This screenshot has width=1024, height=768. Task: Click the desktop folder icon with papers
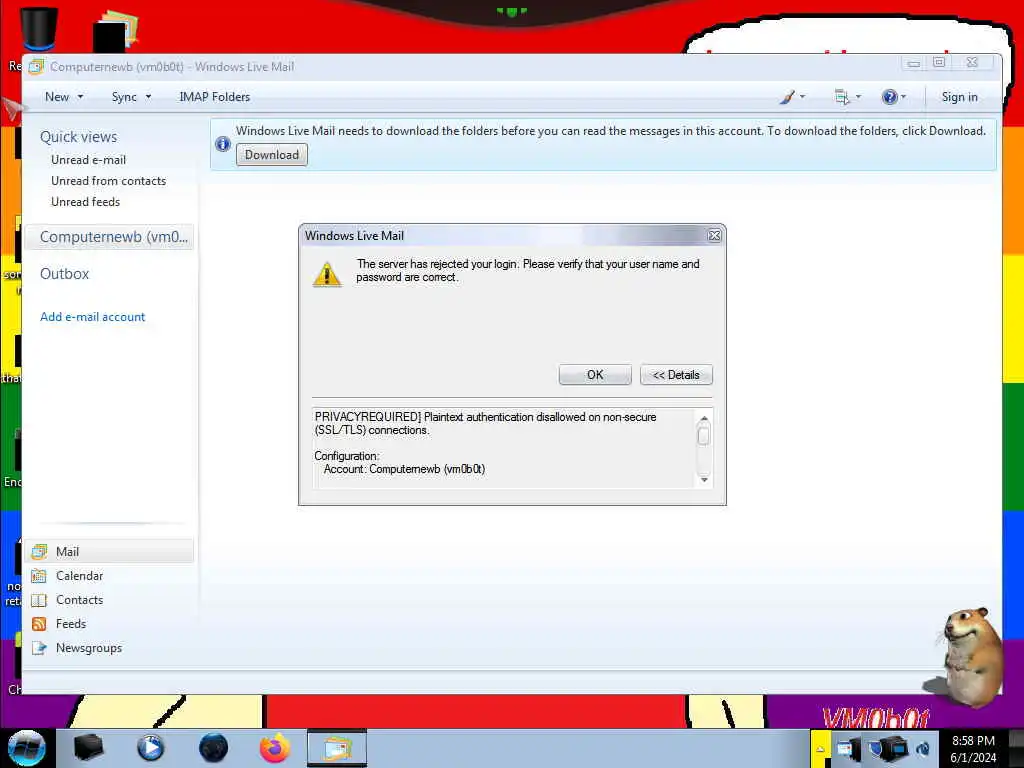(x=116, y=31)
